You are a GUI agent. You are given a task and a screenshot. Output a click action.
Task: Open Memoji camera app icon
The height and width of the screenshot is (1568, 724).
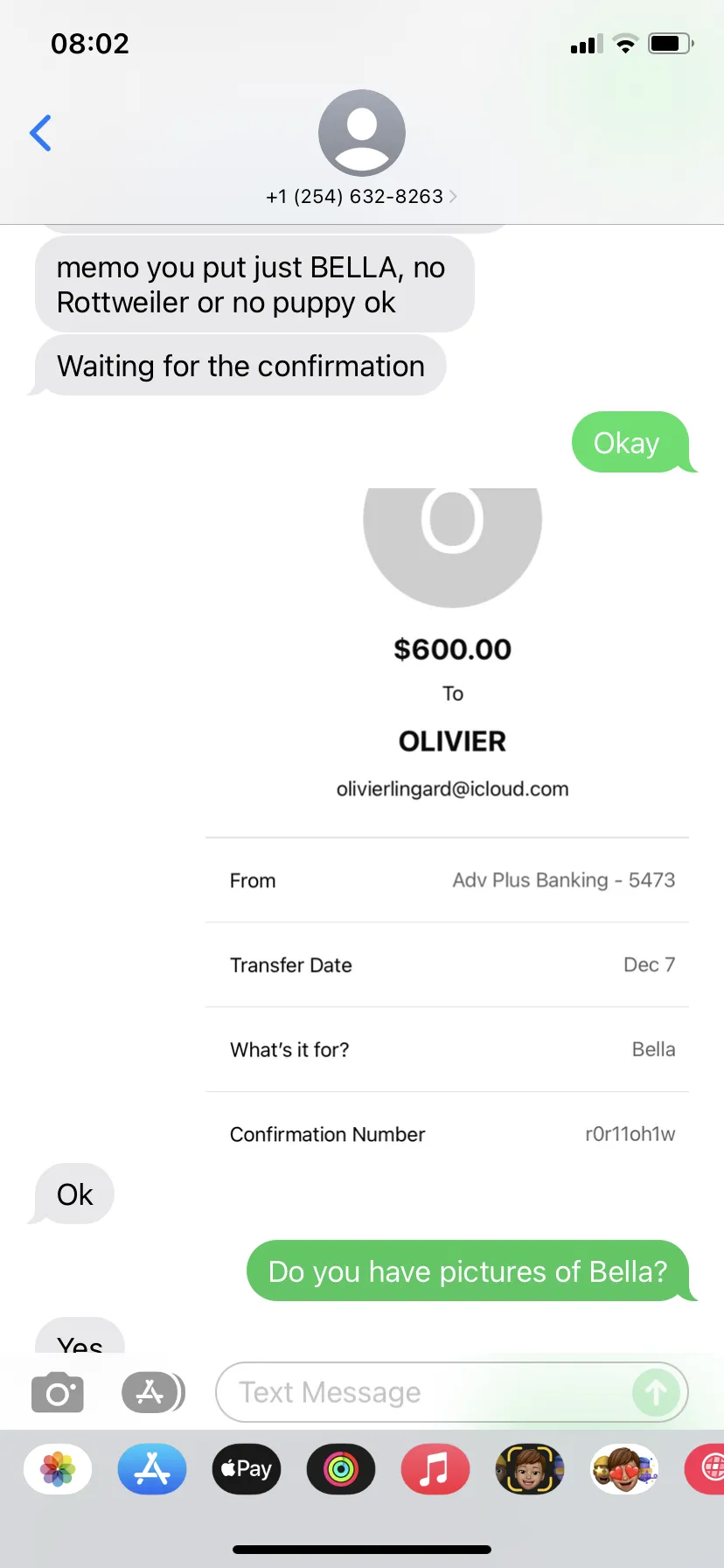[x=530, y=1469]
